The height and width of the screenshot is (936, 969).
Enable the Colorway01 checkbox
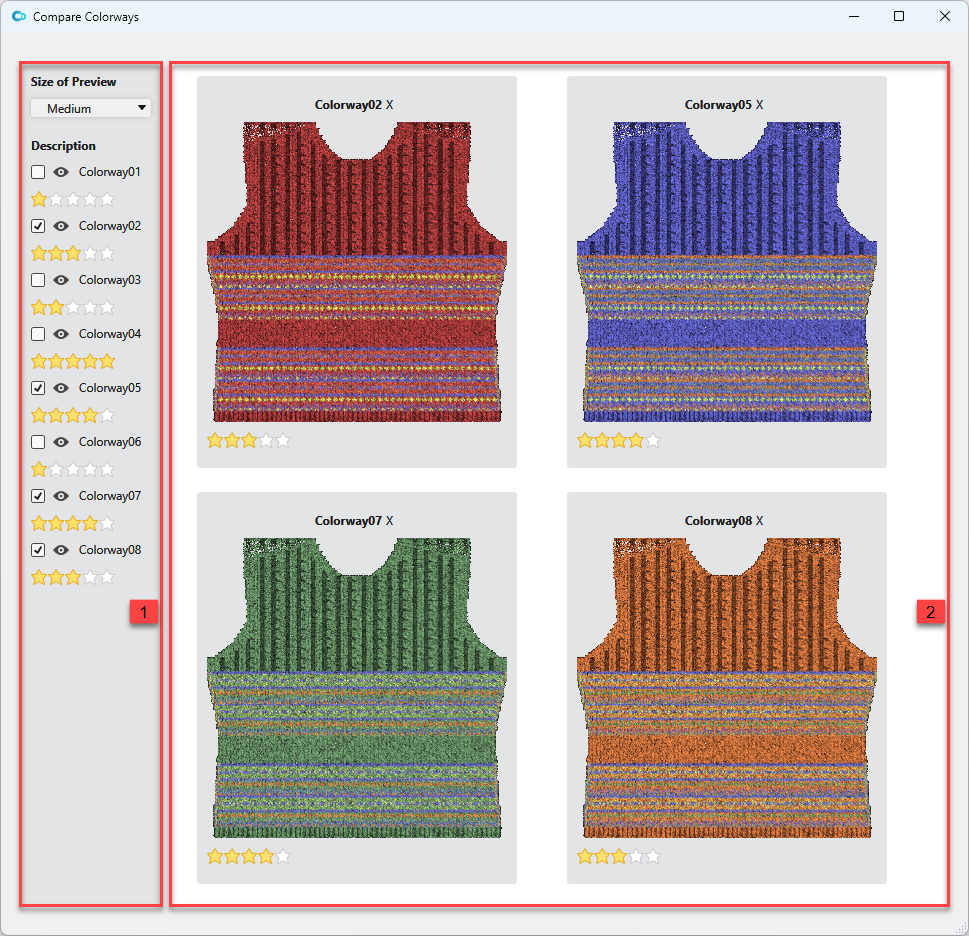pyautogui.click(x=38, y=172)
